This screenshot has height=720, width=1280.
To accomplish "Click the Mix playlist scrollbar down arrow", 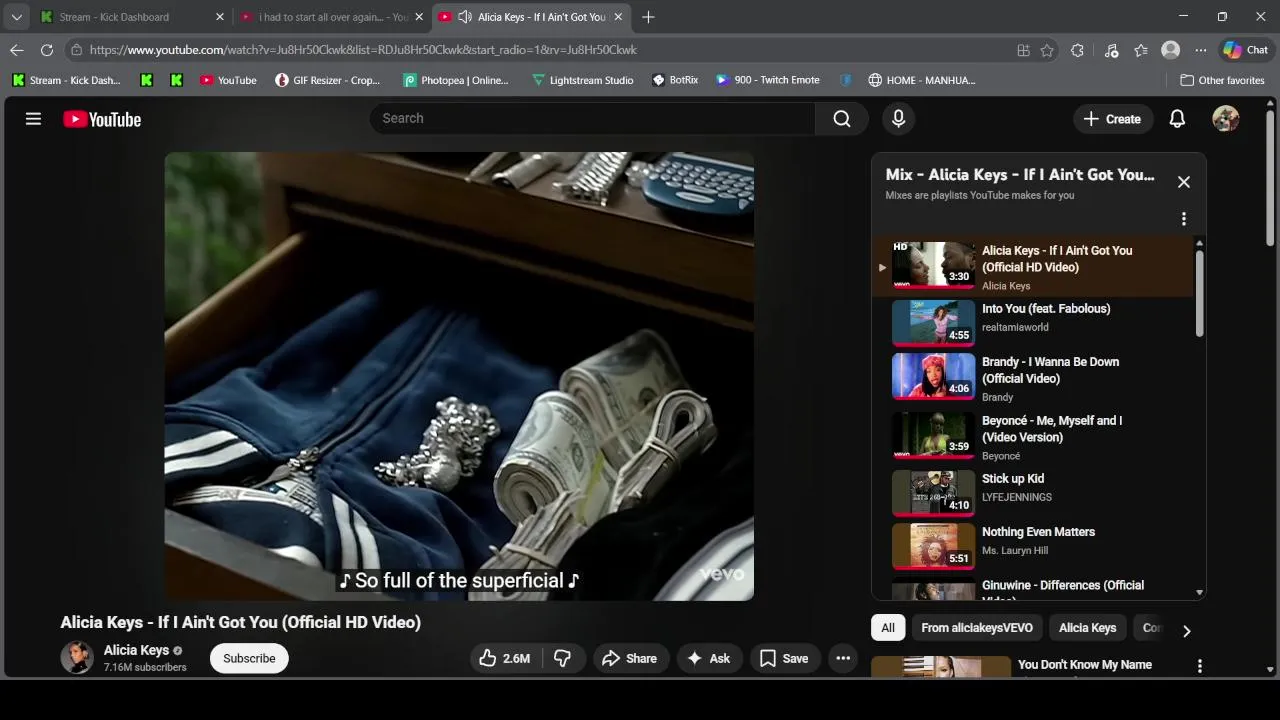I will 1199,592.
